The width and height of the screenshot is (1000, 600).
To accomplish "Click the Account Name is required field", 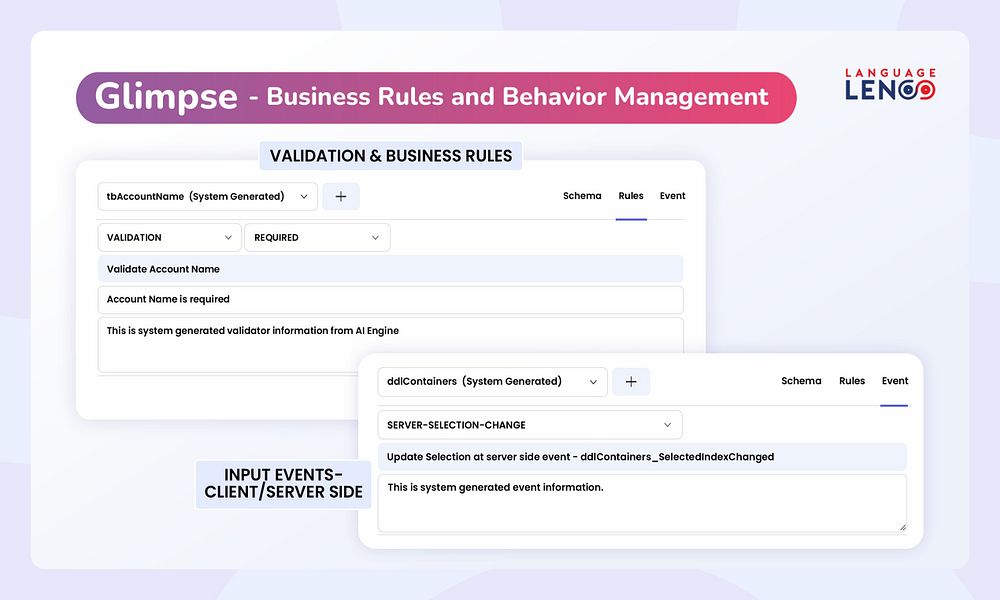I will pos(390,299).
